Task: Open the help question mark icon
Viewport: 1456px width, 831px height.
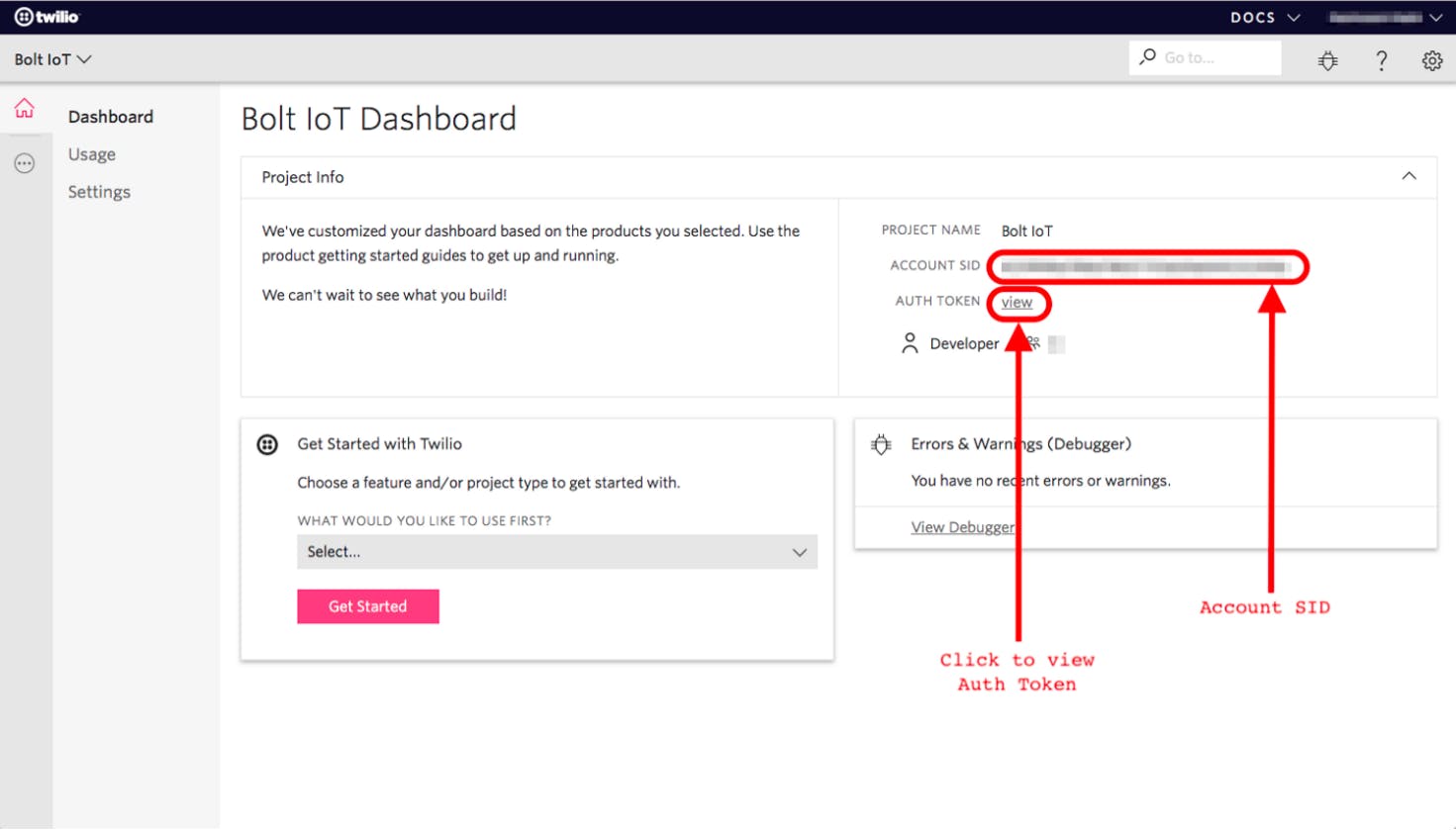Action: (1382, 60)
